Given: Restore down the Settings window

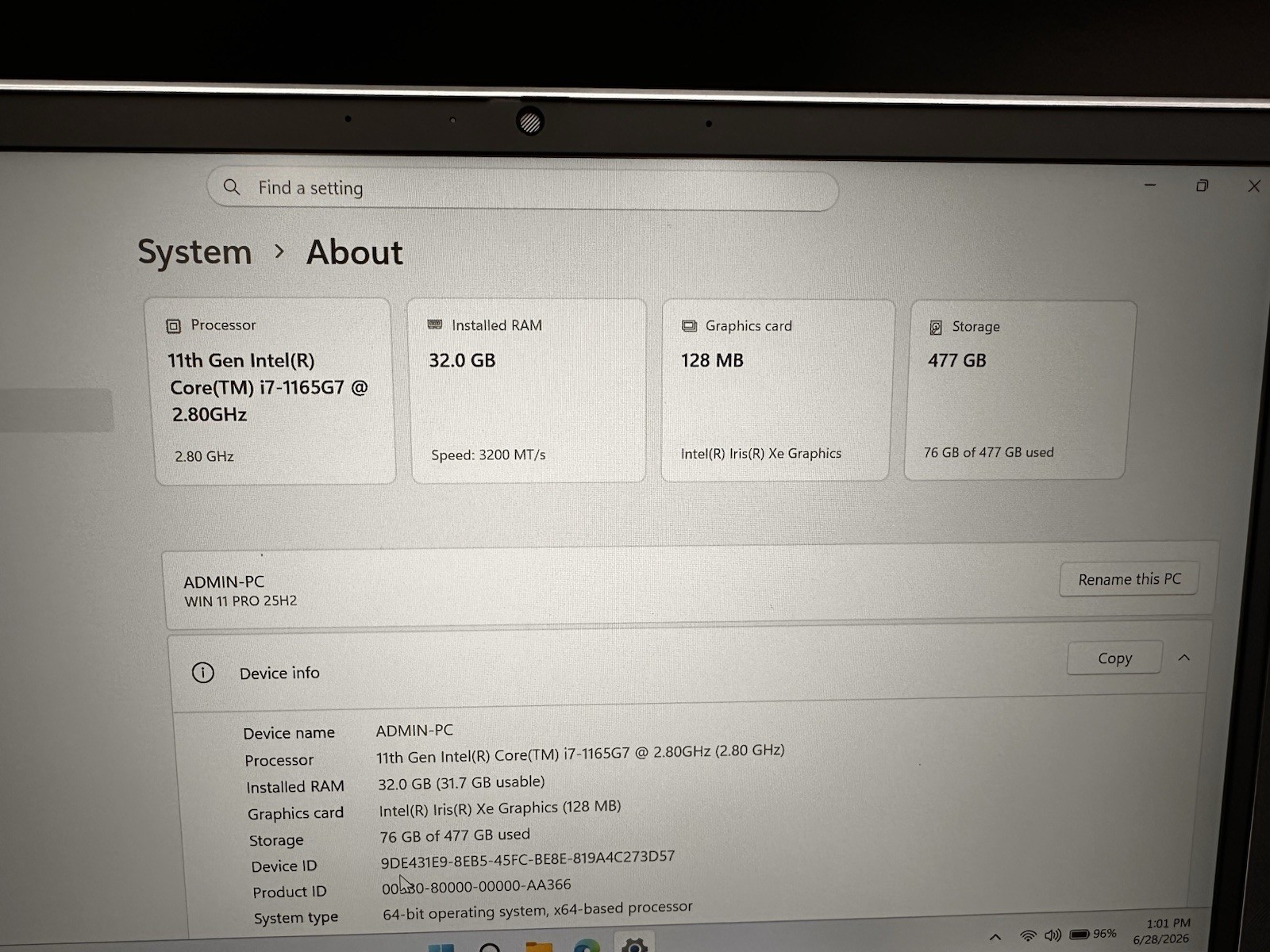Looking at the screenshot, I should [1202, 186].
